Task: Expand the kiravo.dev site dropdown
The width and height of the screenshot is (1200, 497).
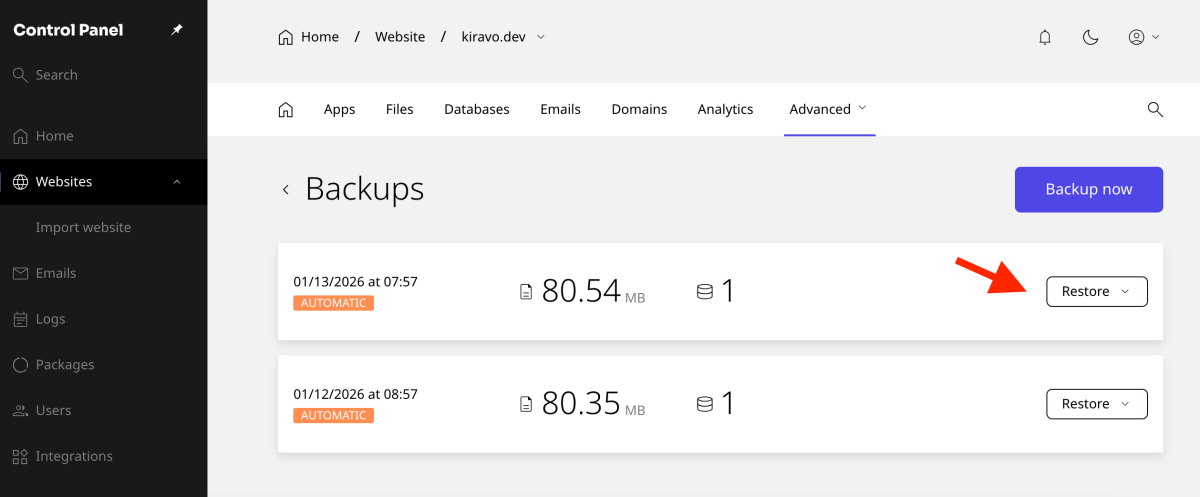Action: click(541, 37)
